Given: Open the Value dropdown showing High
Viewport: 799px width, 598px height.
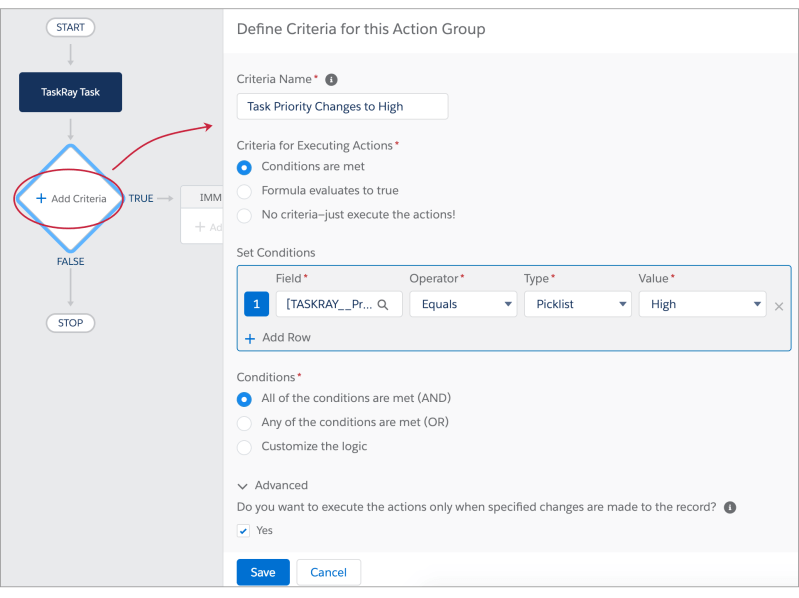Looking at the screenshot, I should [x=702, y=304].
